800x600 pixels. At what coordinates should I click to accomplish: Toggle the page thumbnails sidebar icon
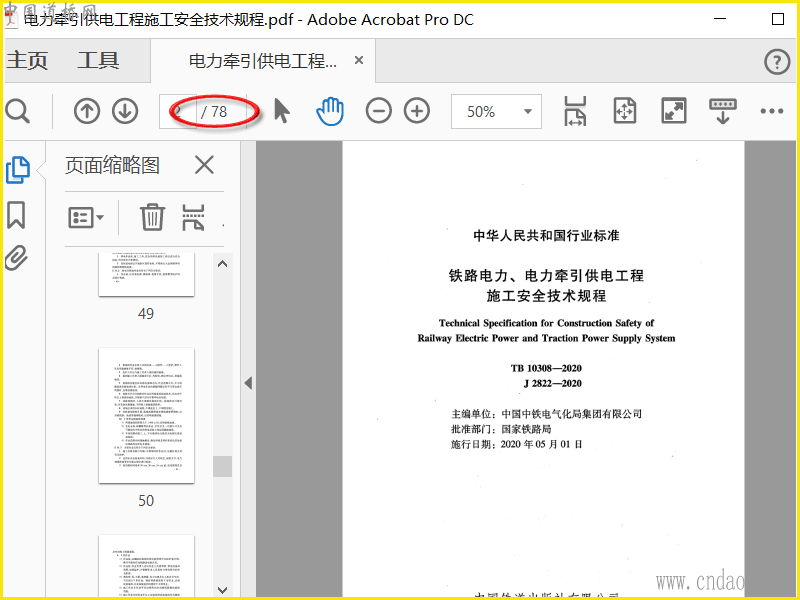(18, 170)
